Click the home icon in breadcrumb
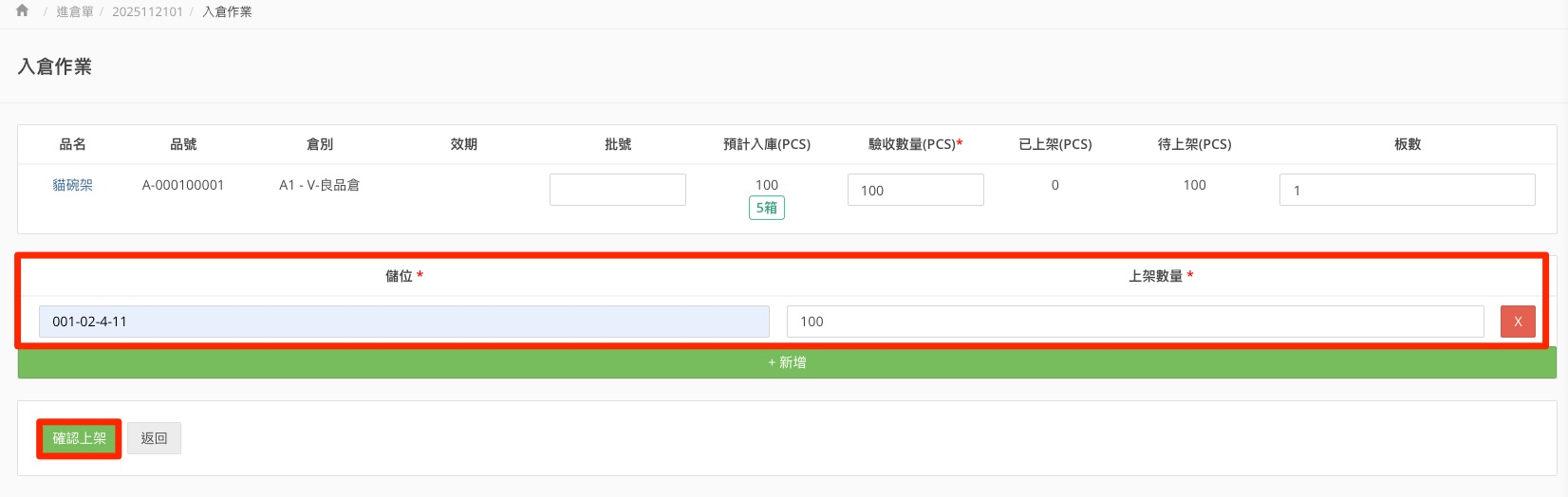Image resolution: width=1568 pixels, height=497 pixels. click(x=22, y=11)
